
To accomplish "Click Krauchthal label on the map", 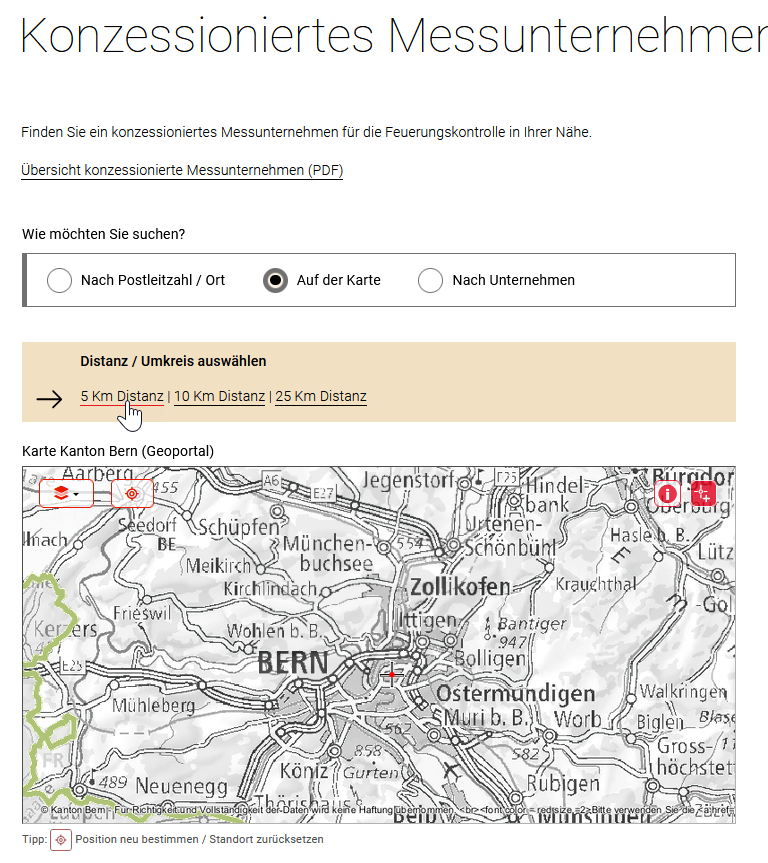I will pos(596,584).
